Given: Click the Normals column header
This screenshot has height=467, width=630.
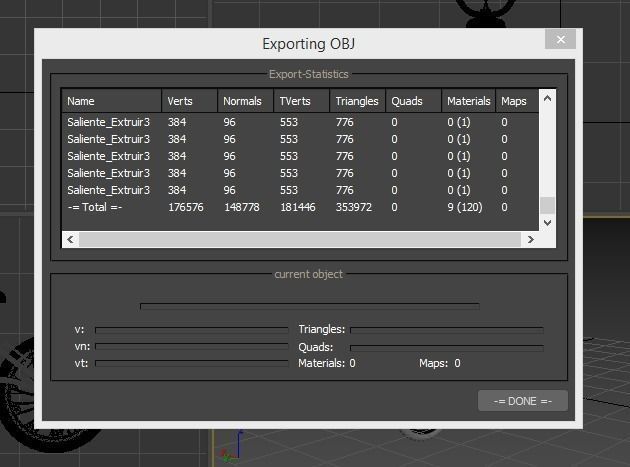Looking at the screenshot, I should 245,101.
